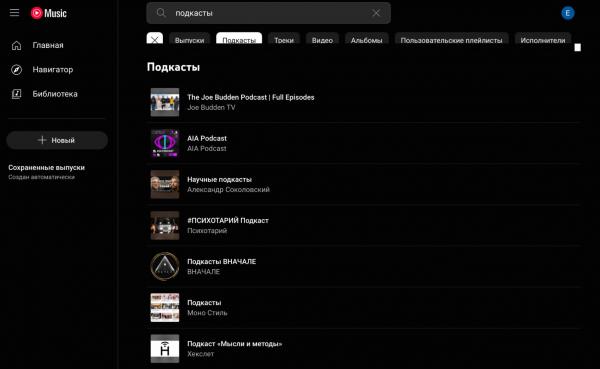Screen dimensions: 600x369
Task: Click Моно Стиль author name
Action: tap(207, 313)
